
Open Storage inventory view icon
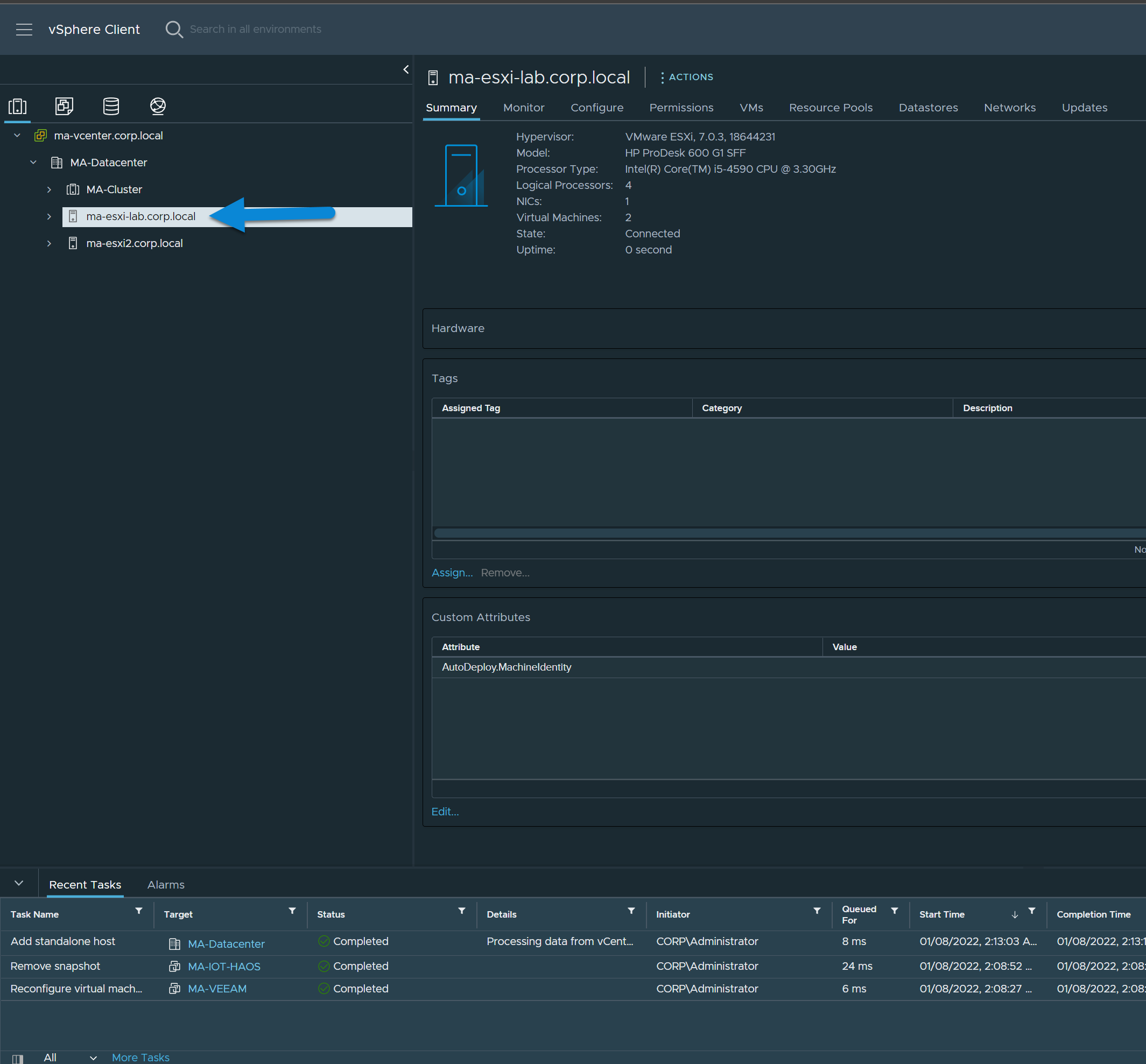[x=111, y=106]
